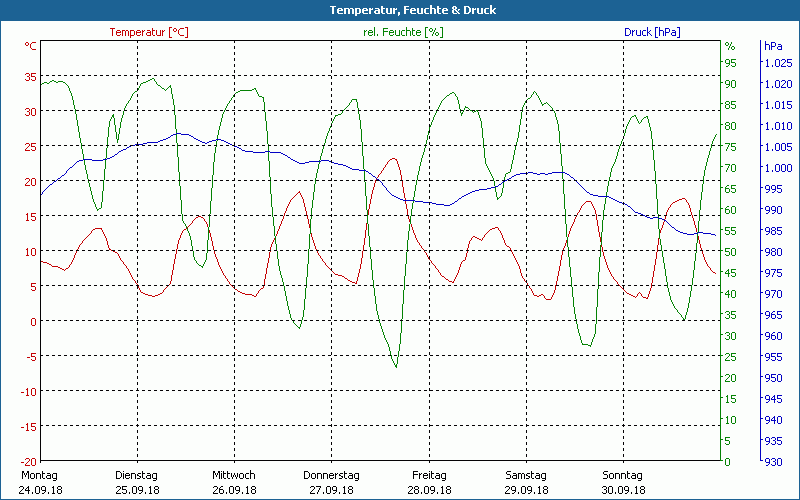800x500 pixels.
Task: Click the blue 'hPa' unit label on the pressure axis
Action: pyautogui.click(x=773, y=46)
